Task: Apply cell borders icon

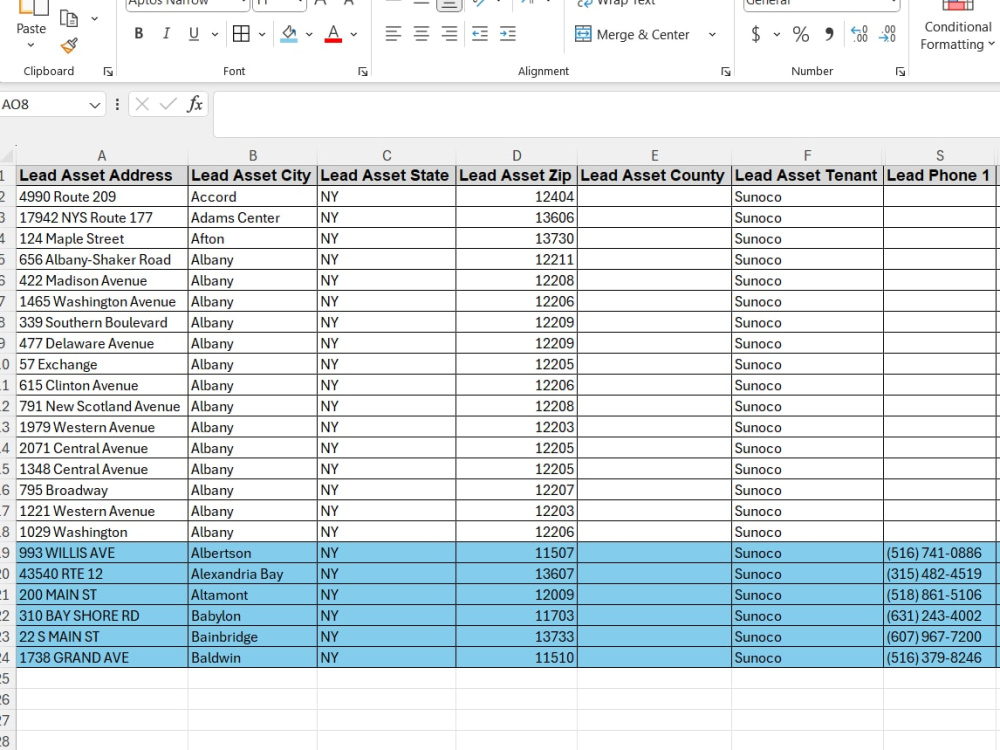Action: click(x=241, y=34)
